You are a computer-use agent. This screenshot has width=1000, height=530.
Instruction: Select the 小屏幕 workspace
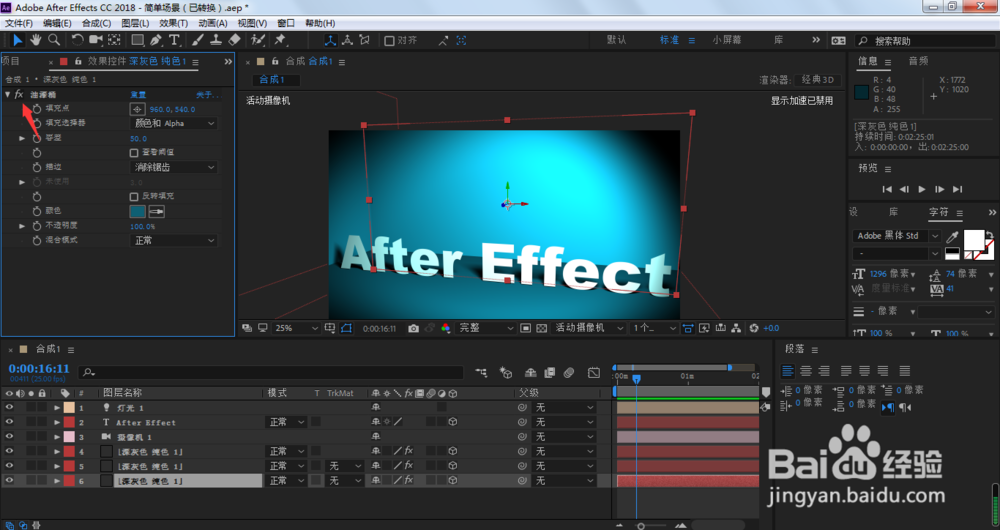point(727,40)
